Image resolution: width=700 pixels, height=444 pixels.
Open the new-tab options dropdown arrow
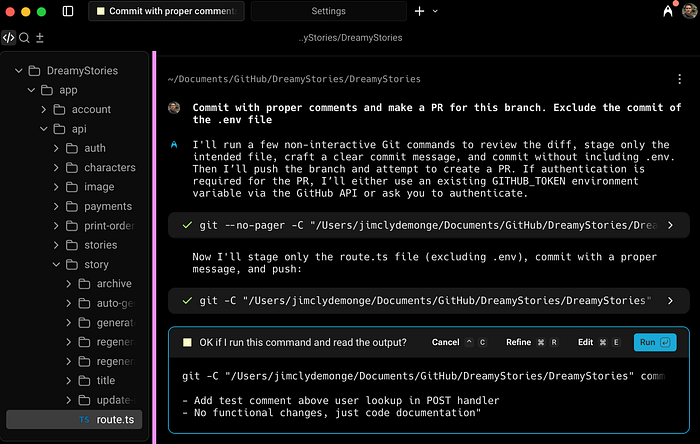(435, 11)
